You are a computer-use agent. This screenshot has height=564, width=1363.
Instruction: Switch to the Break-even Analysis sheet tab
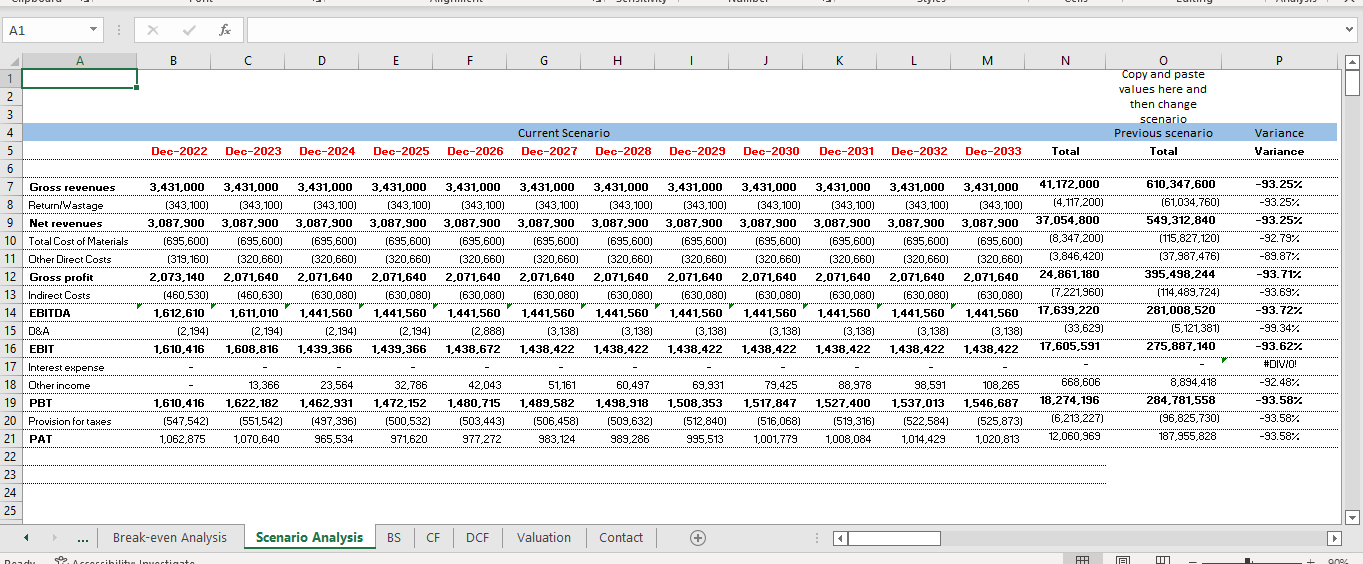[x=170, y=538]
